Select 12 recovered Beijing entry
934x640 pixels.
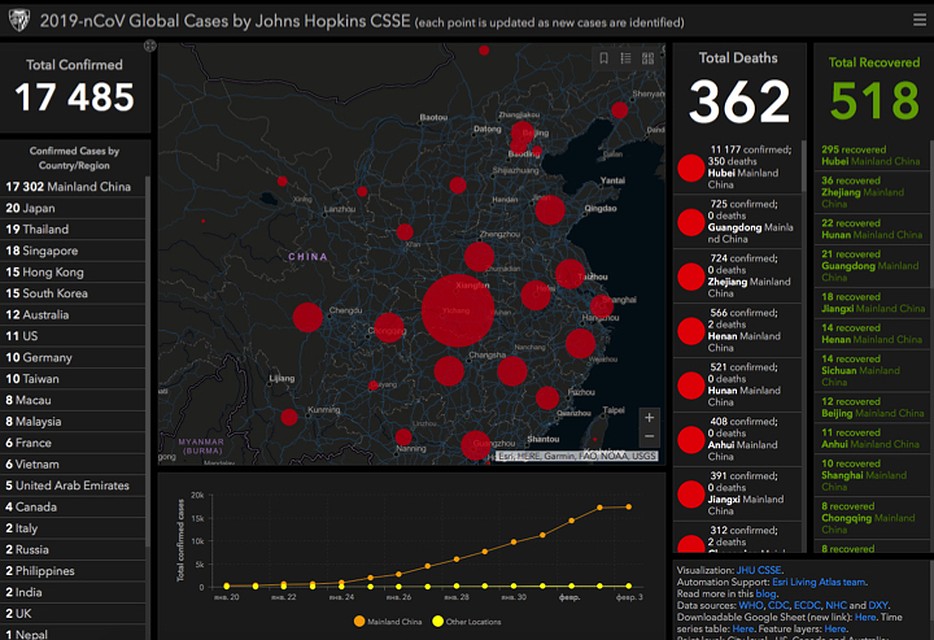point(871,408)
